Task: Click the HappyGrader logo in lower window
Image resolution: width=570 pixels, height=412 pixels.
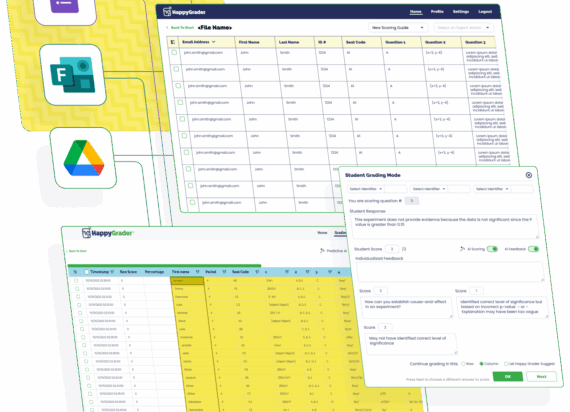Action: 108,233
